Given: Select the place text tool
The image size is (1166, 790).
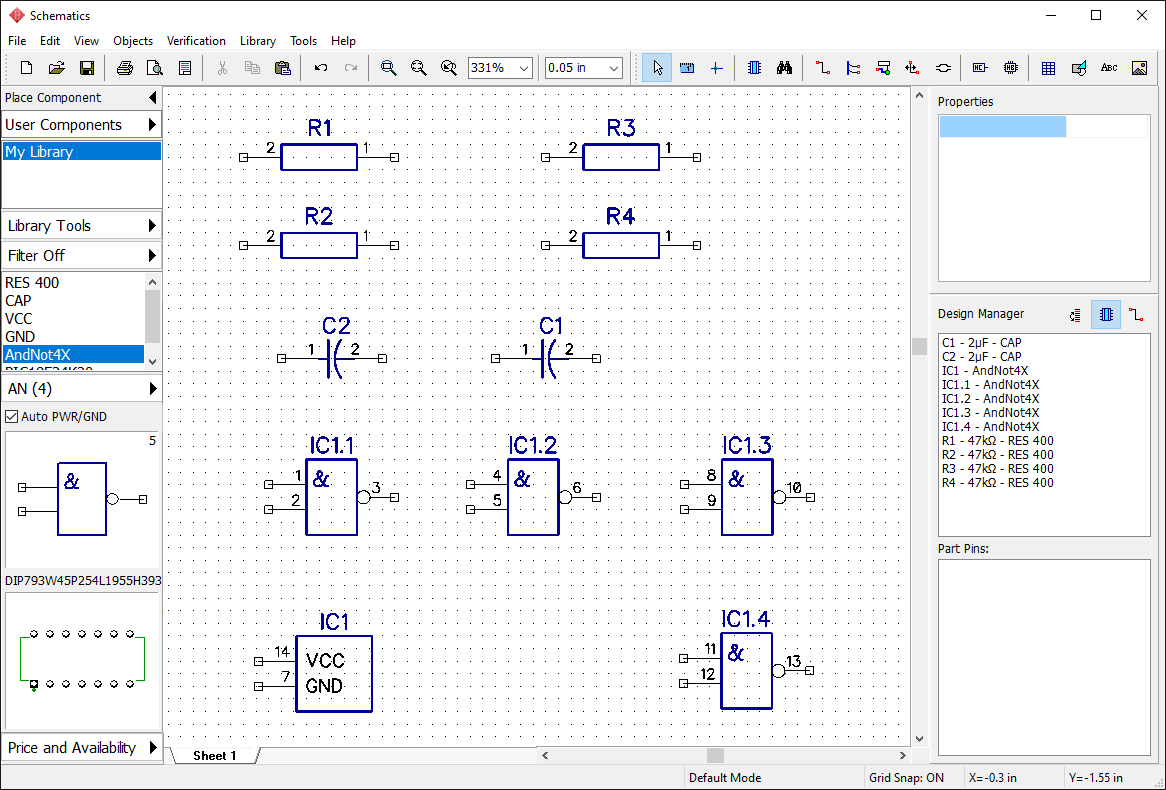Looking at the screenshot, I should (1109, 68).
